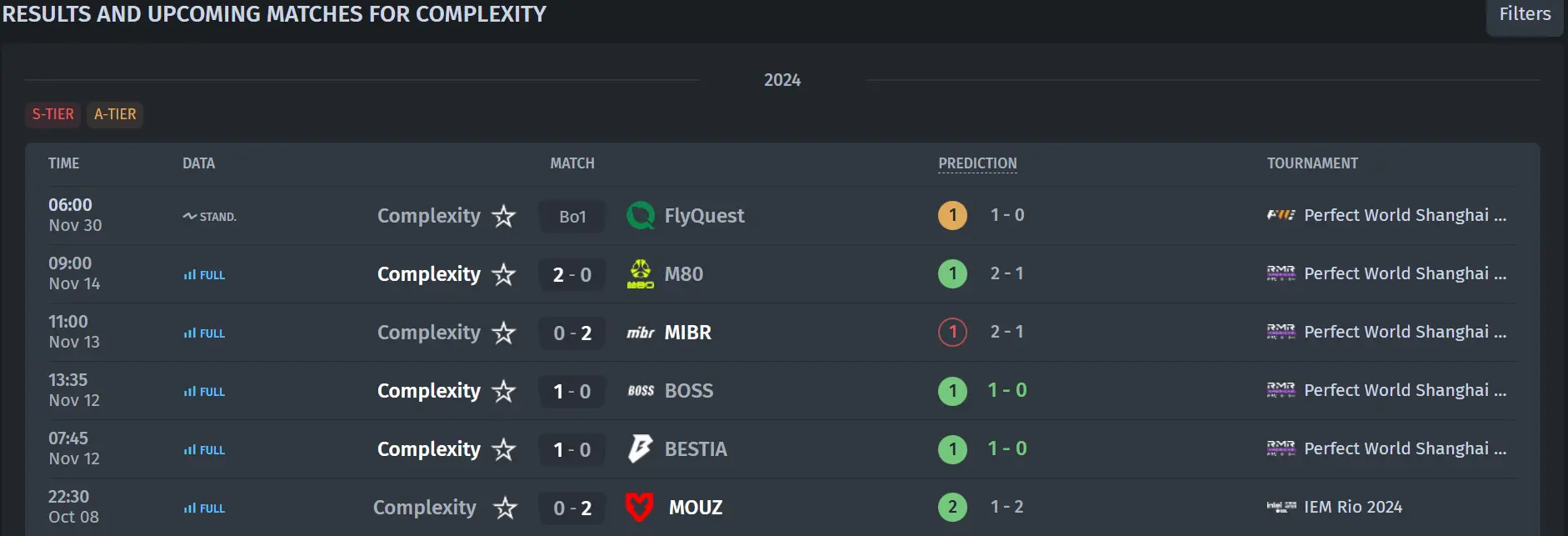Select the A-TIER filter tag
Image resolution: width=1568 pixels, height=536 pixels.
tap(115, 114)
